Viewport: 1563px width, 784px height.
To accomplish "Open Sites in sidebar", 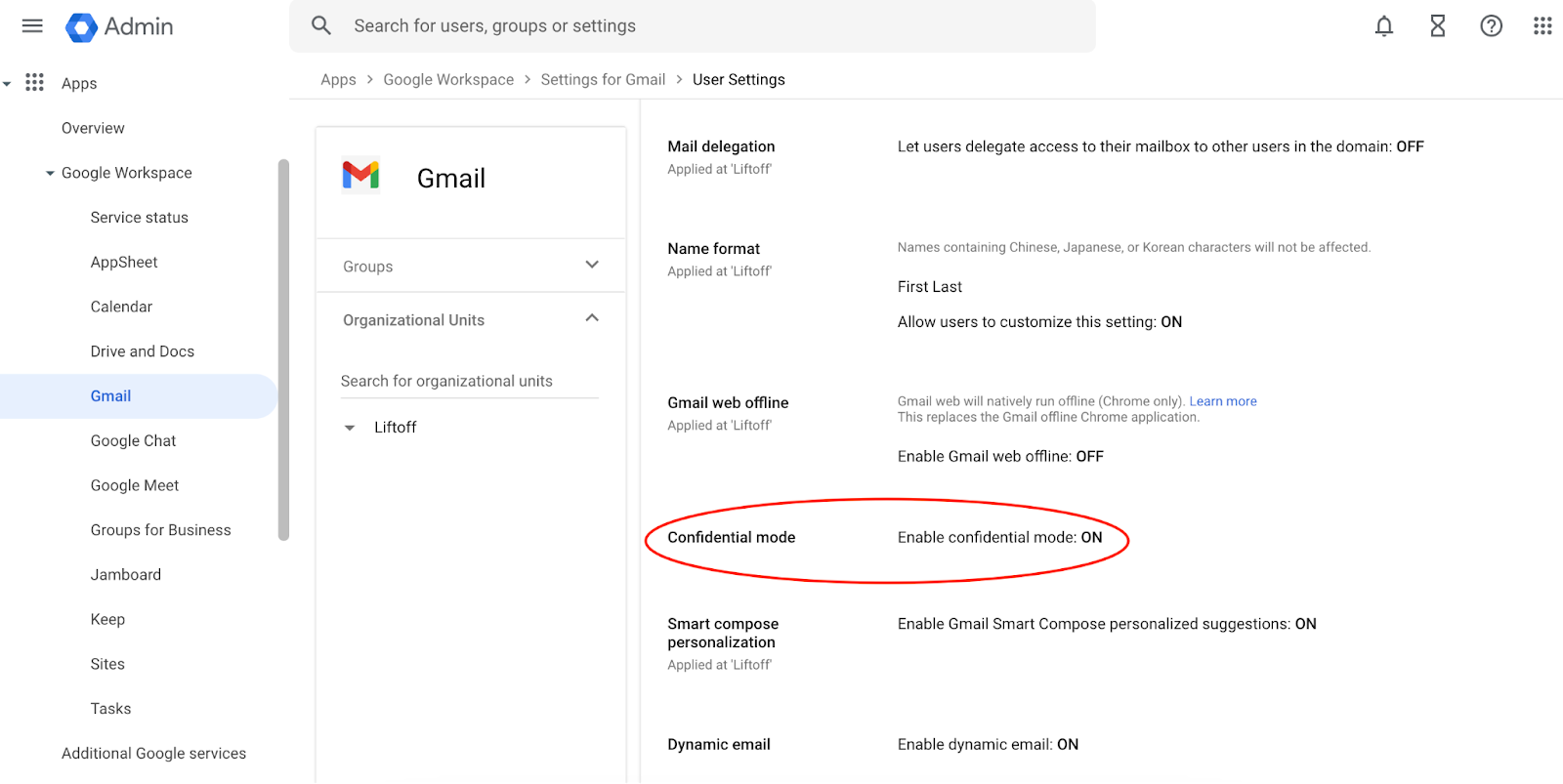I will [x=107, y=664].
